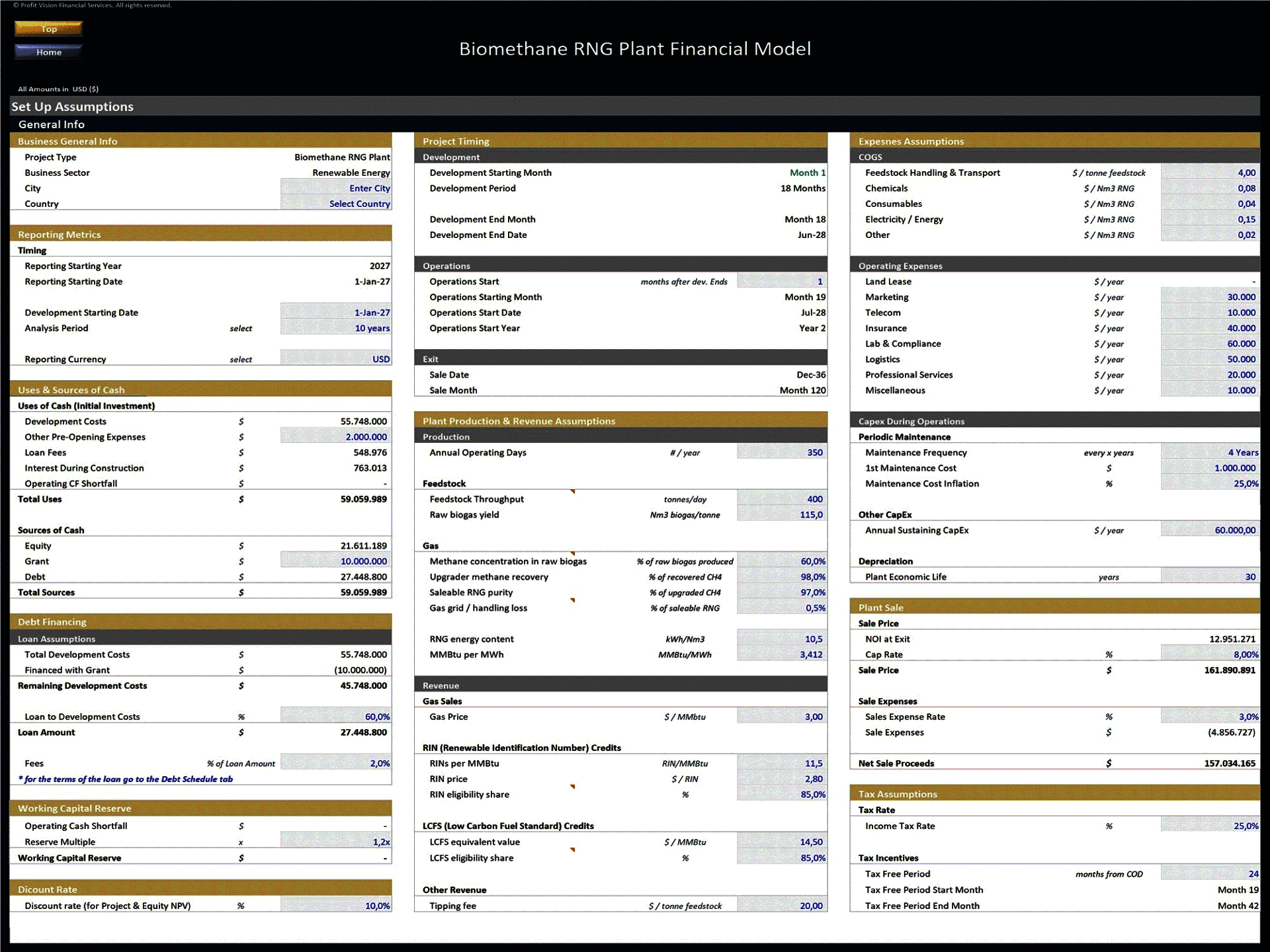
Task: Click the Annual Operating Days 350 cell
Action: pyautogui.click(x=782, y=453)
